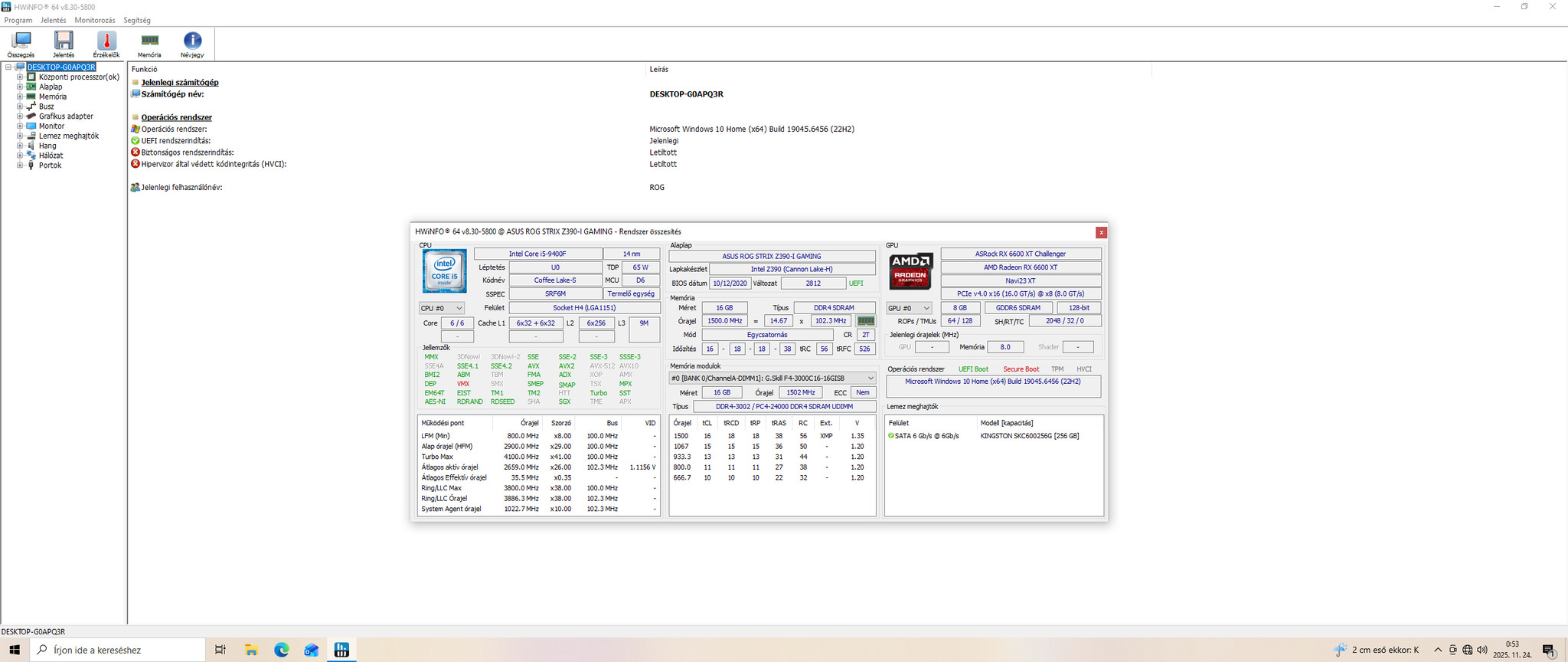This screenshot has width=1568, height=662.
Task: Click the ASRock RX 6600 XT Challenger field
Action: click(x=1021, y=254)
